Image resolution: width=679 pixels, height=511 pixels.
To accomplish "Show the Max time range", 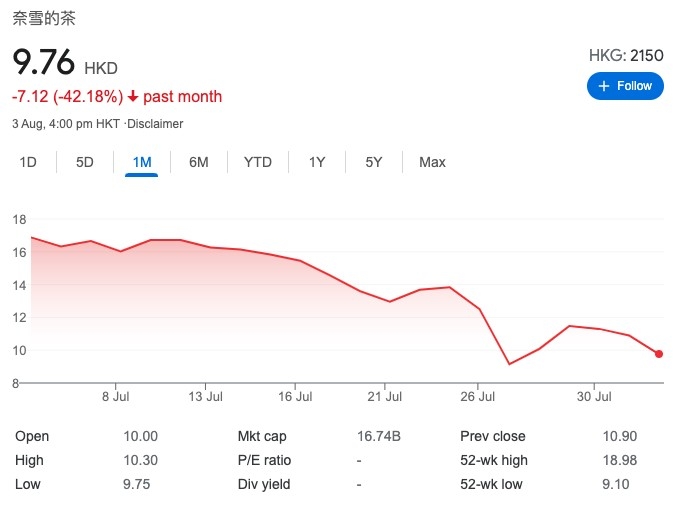I will [x=432, y=162].
